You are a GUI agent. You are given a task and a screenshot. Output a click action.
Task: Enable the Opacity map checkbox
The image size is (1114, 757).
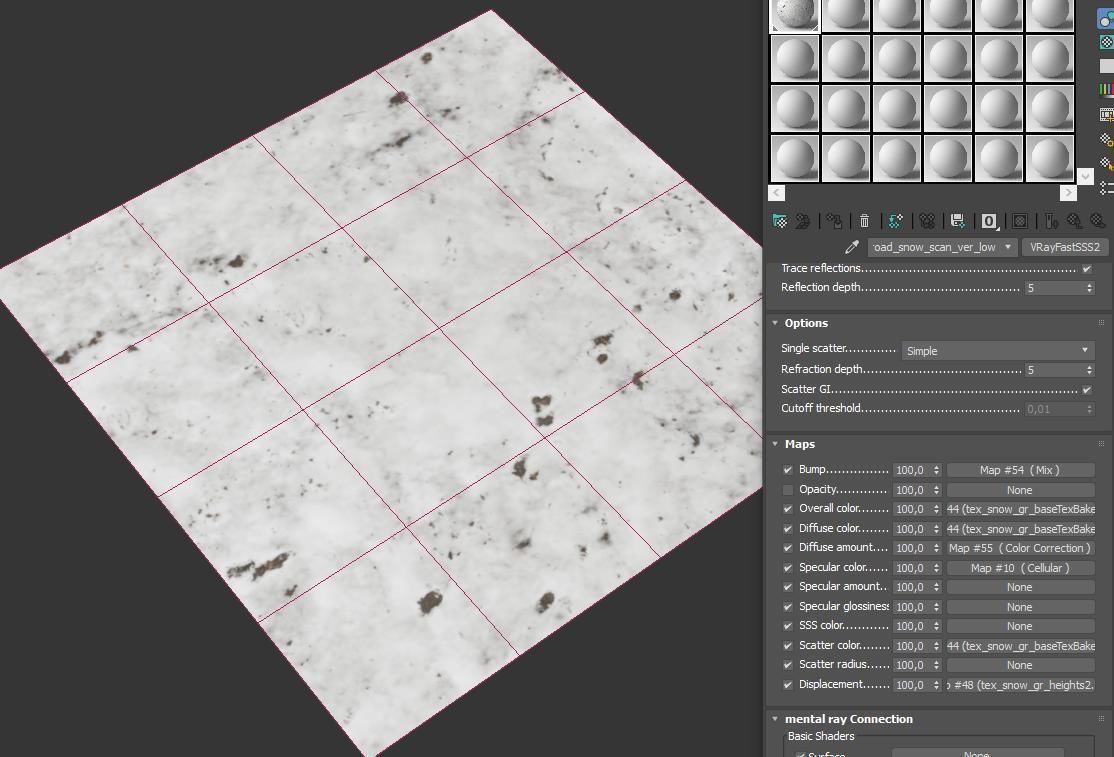tap(787, 490)
